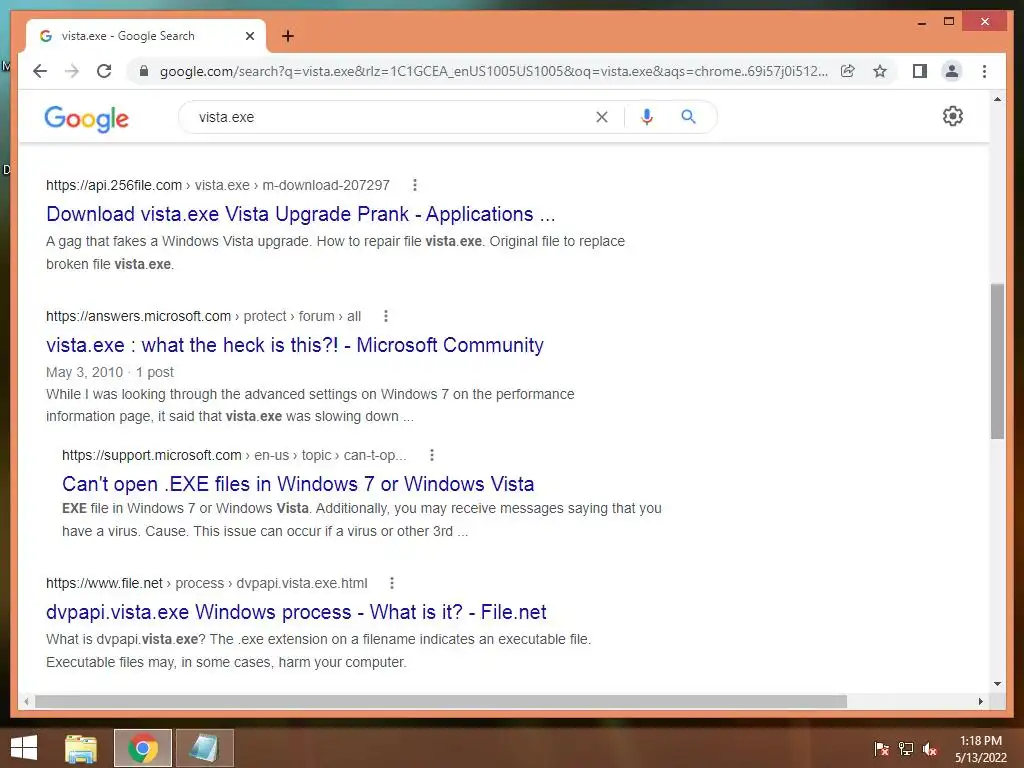Open more options for the answers.microsoft.com result

pos(386,316)
